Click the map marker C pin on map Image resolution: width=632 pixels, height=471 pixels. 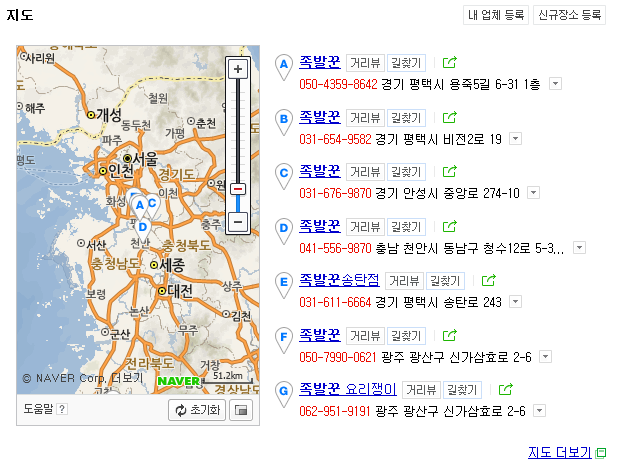click(152, 205)
